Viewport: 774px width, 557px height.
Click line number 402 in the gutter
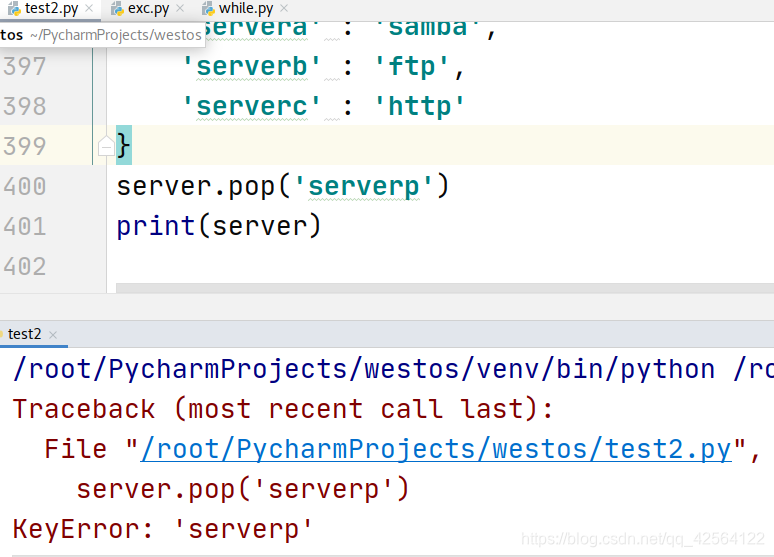(x=25, y=266)
